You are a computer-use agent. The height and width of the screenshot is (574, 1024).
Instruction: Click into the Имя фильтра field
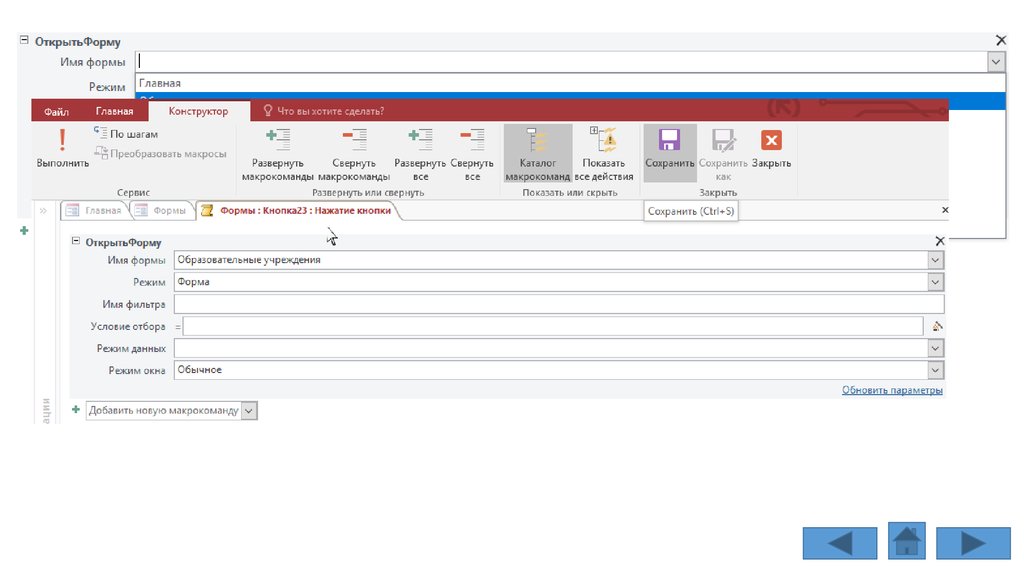pos(558,304)
